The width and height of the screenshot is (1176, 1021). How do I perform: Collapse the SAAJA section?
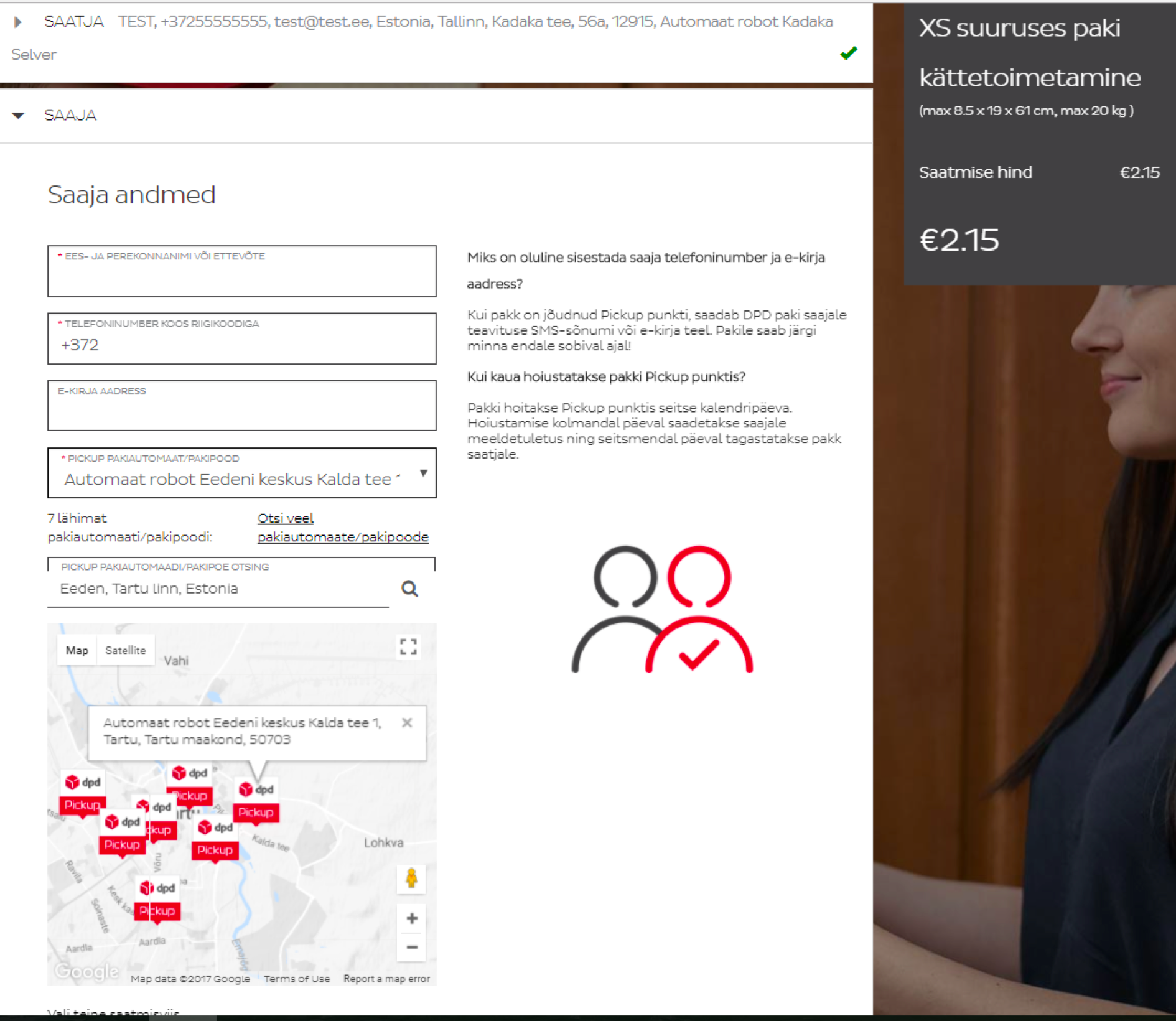18,115
